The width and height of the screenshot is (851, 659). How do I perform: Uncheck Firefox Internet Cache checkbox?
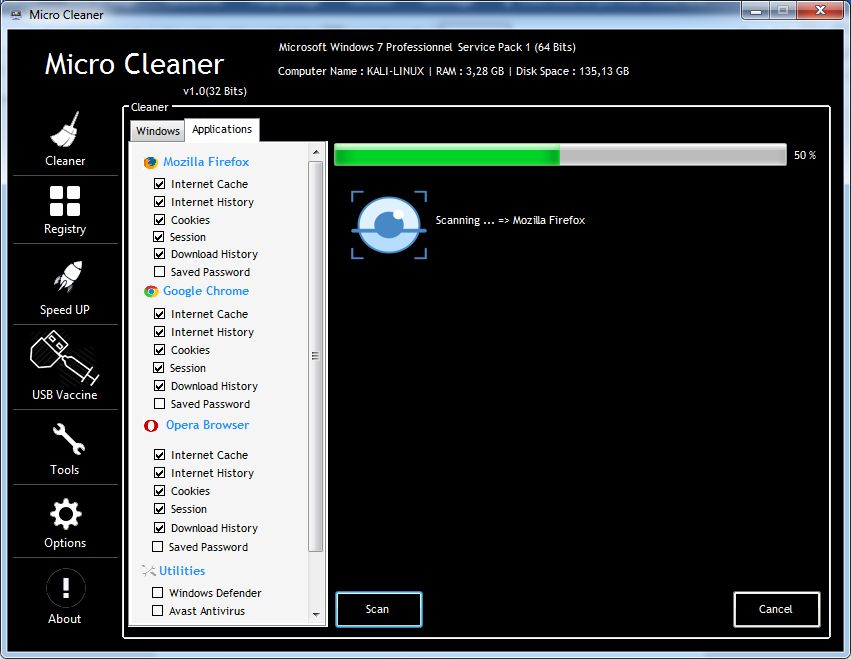pos(160,183)
